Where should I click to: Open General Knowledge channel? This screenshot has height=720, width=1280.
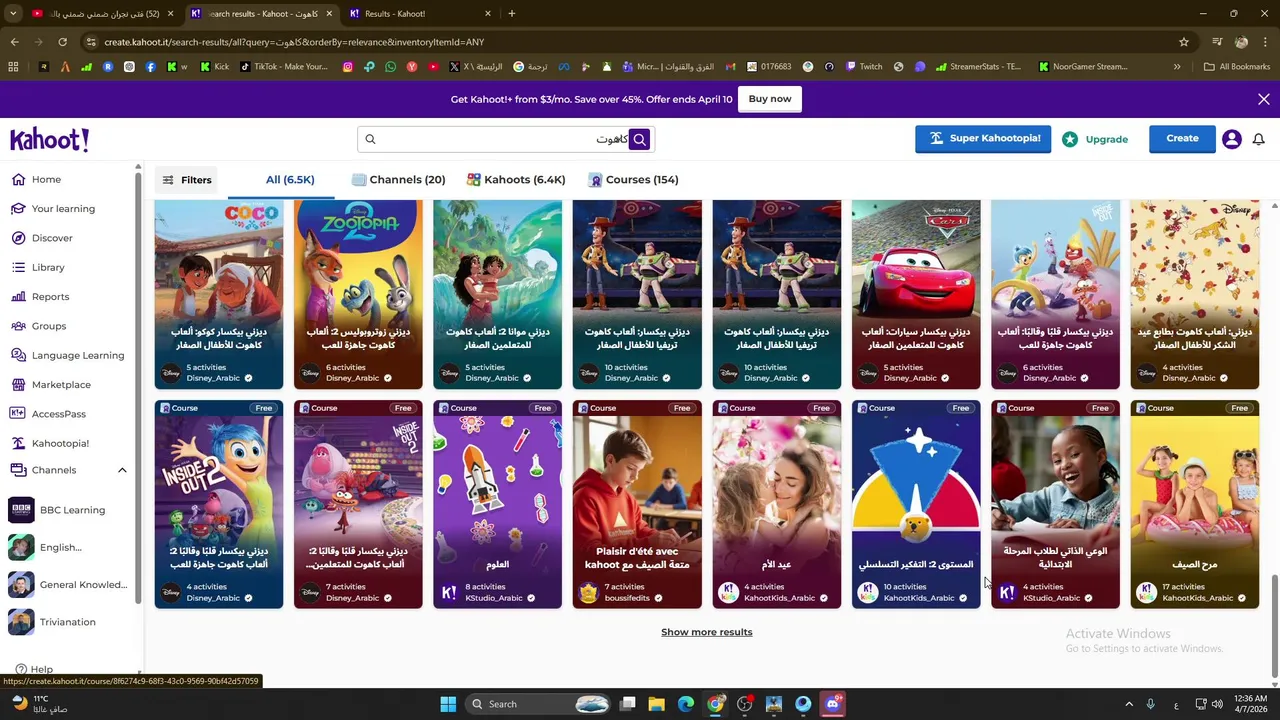point(68,585)
